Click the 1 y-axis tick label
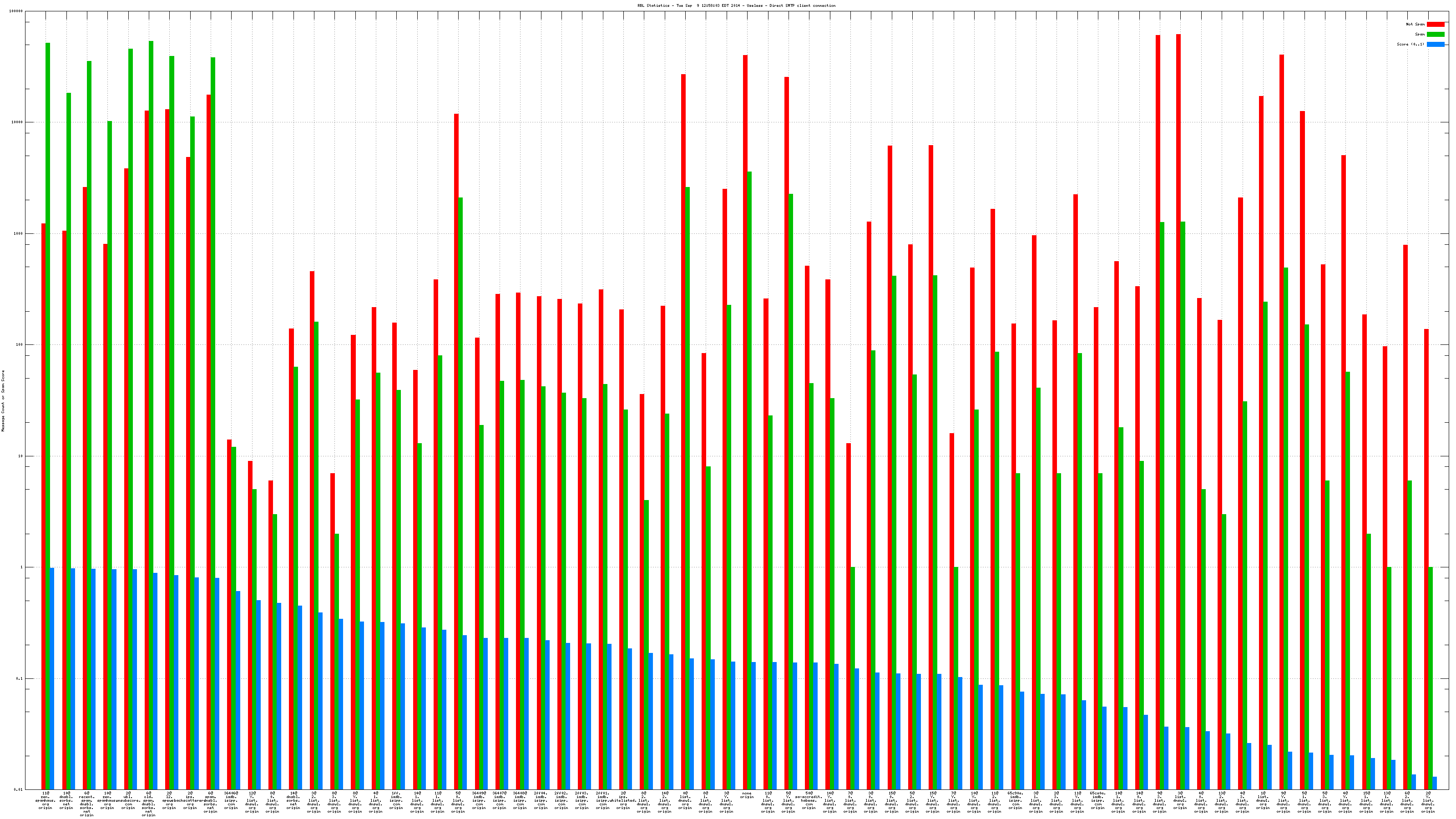This screenshot has width=1456, height=819. [21, 567]
